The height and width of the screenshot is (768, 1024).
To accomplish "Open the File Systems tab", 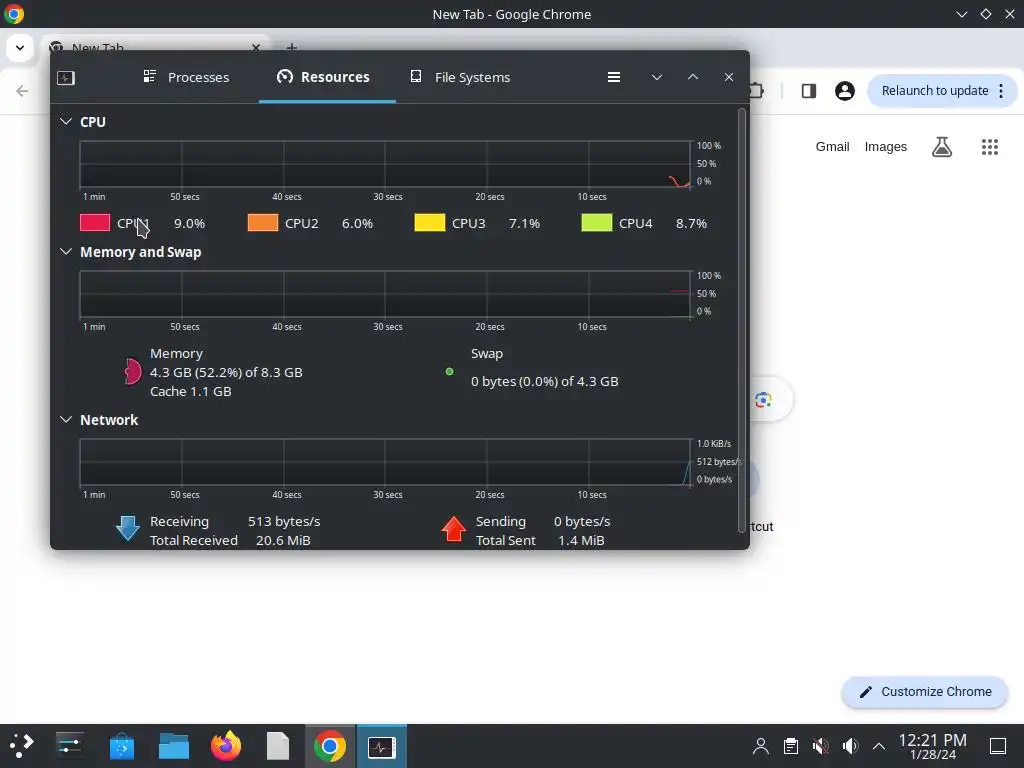I will [x=460, y=77].
